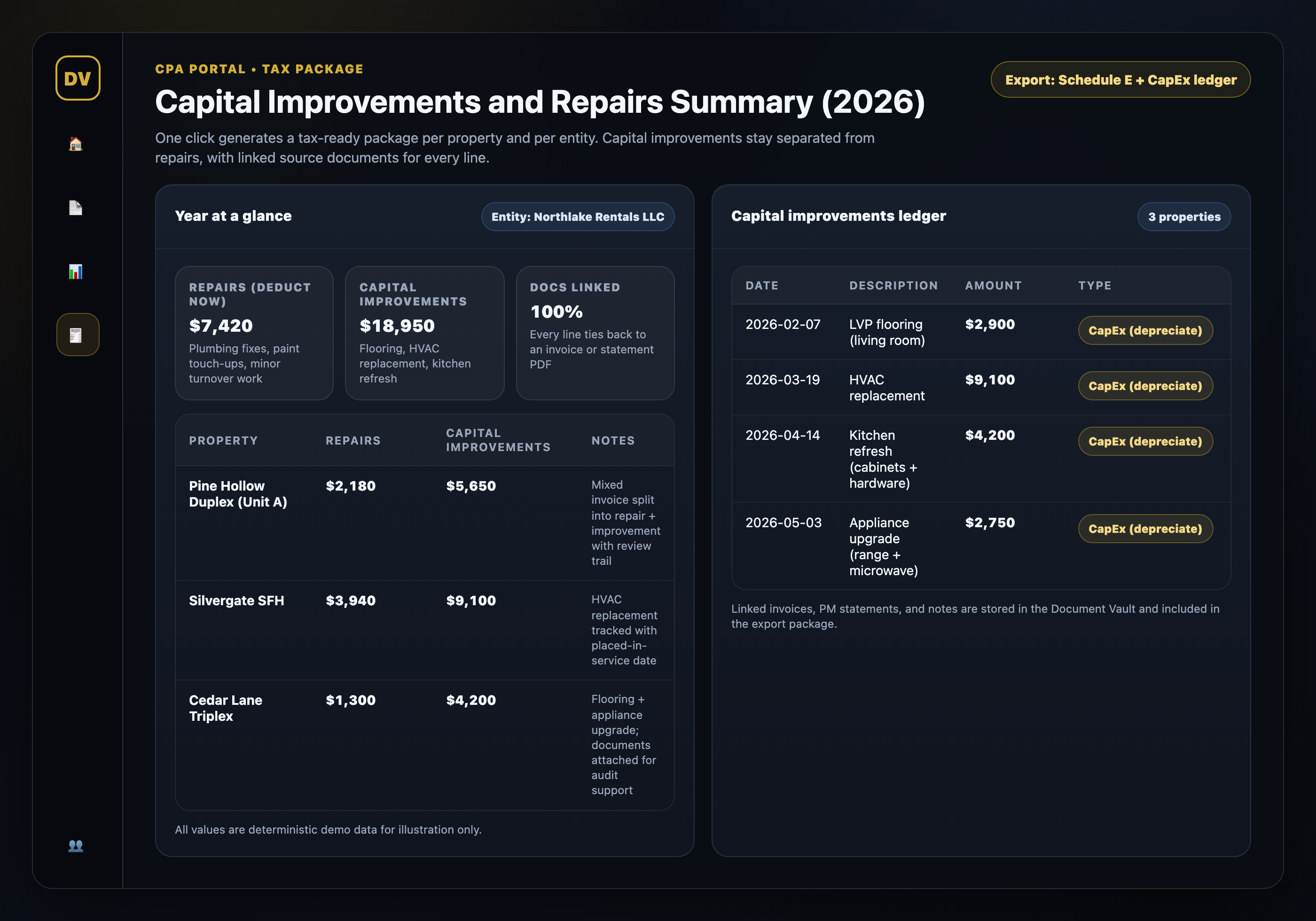This screenshot has height=921, width=1316.
Task: Select the active receipt tax package icon
Action: coord(78,335)
